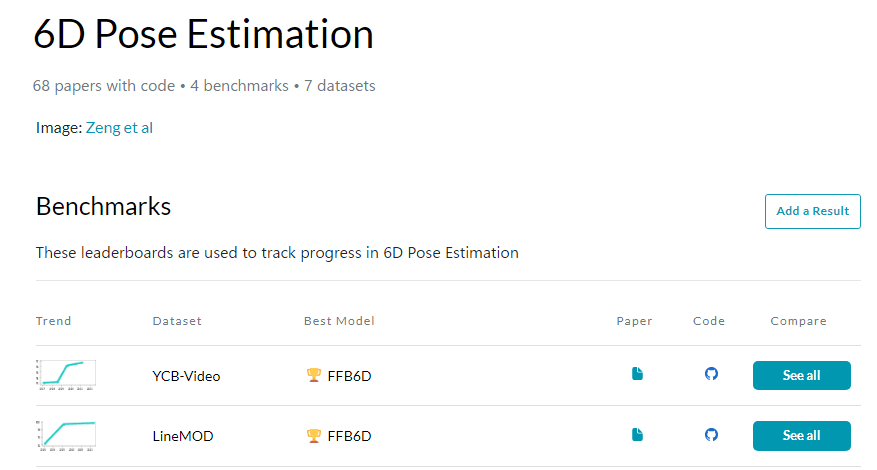Select FFB6D best model for YCB-Video
Image resolution: width=877 pixels, height=470 pixels.
click(349, 376)
